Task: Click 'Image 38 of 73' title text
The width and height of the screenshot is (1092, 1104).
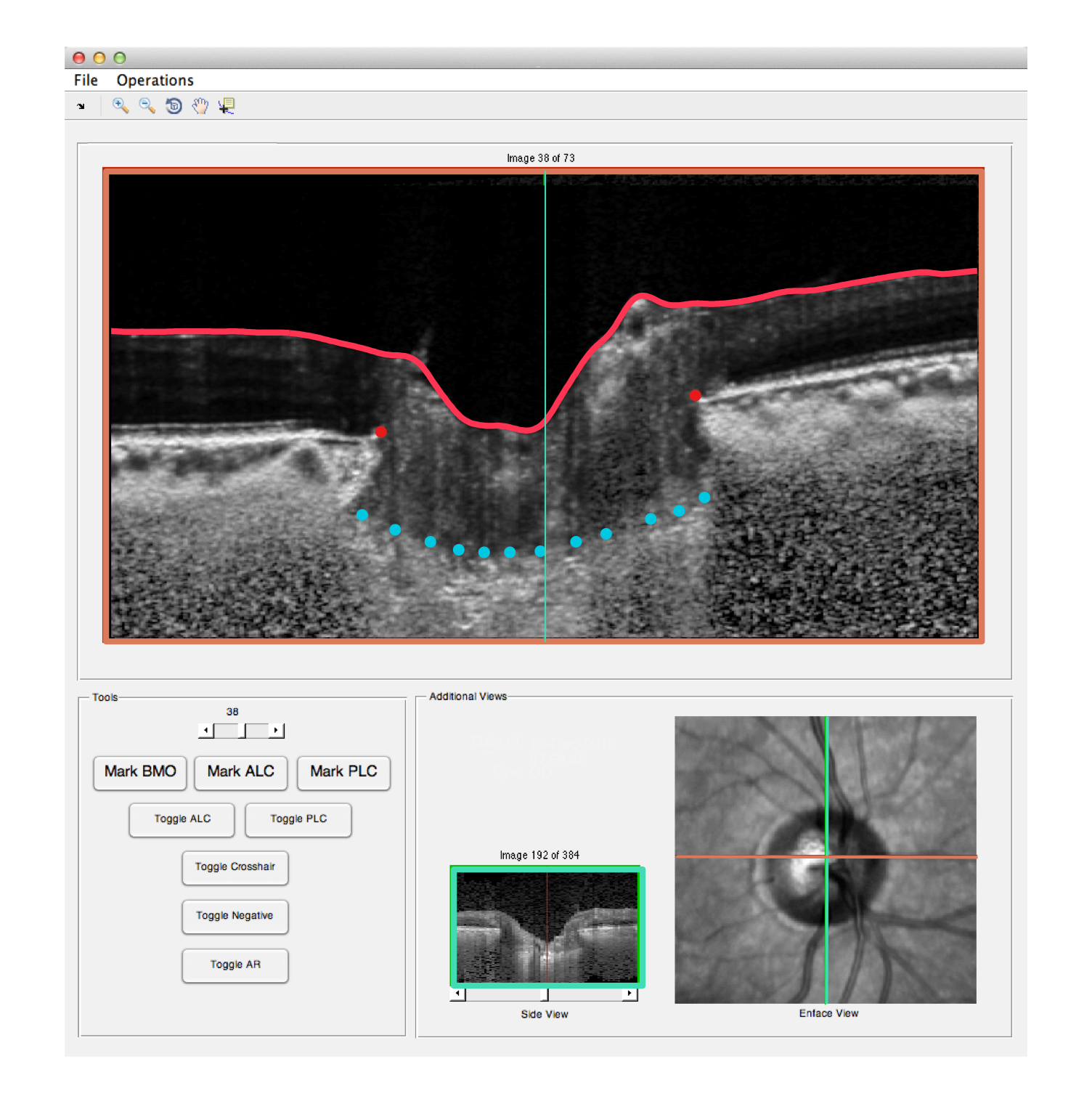Action: point(541,158)
